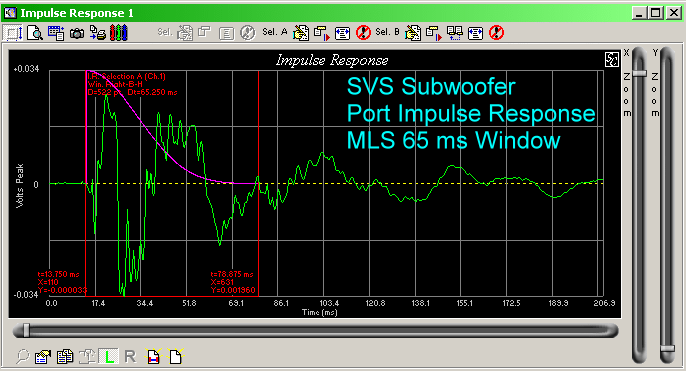Click the table data list icon
686x371 pixels.
click(56, 33)
